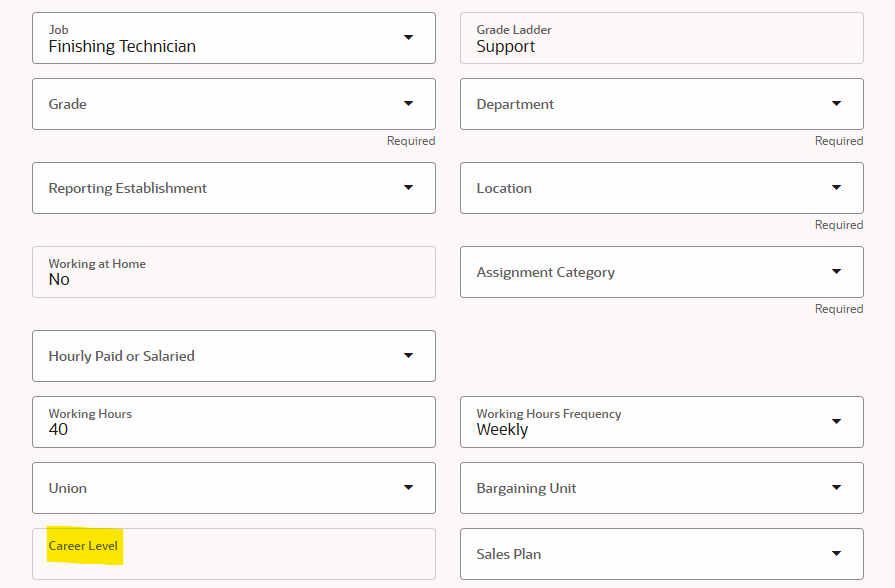Click the Grade Ladder field showing Support

[x=660, y=37]
